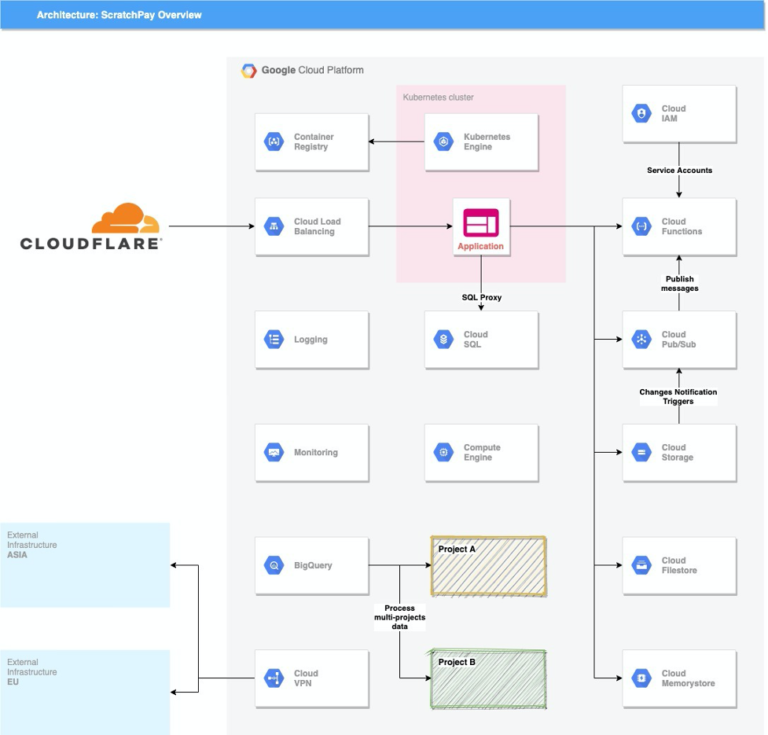This screenshot has width=768, height=735.
Task: Select the Logging icon
Action: tap(274, 339)
